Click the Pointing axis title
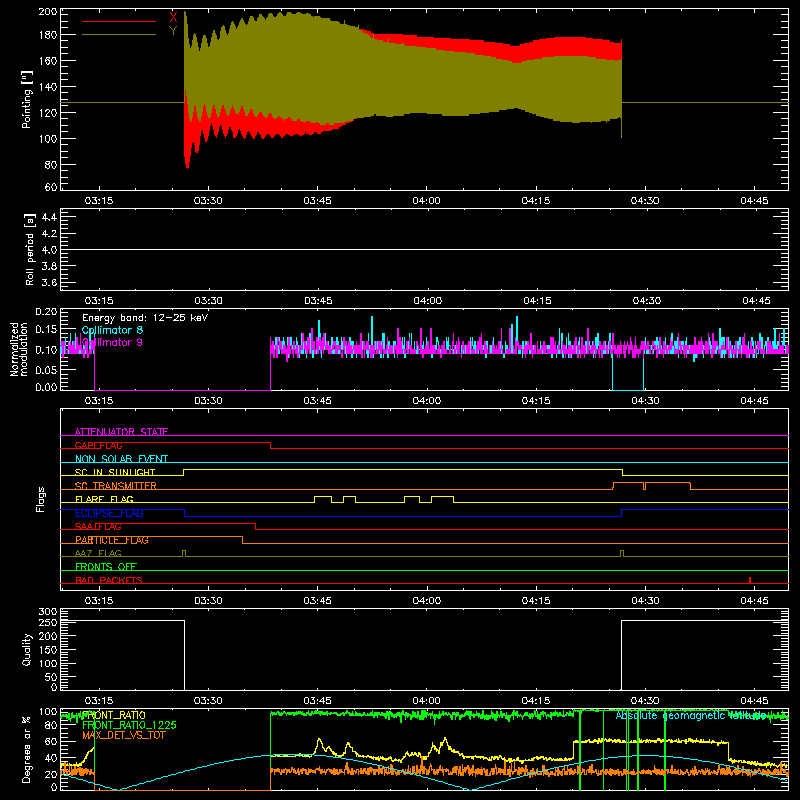Viewport: 800px width, 800px height. pos(27,99)
